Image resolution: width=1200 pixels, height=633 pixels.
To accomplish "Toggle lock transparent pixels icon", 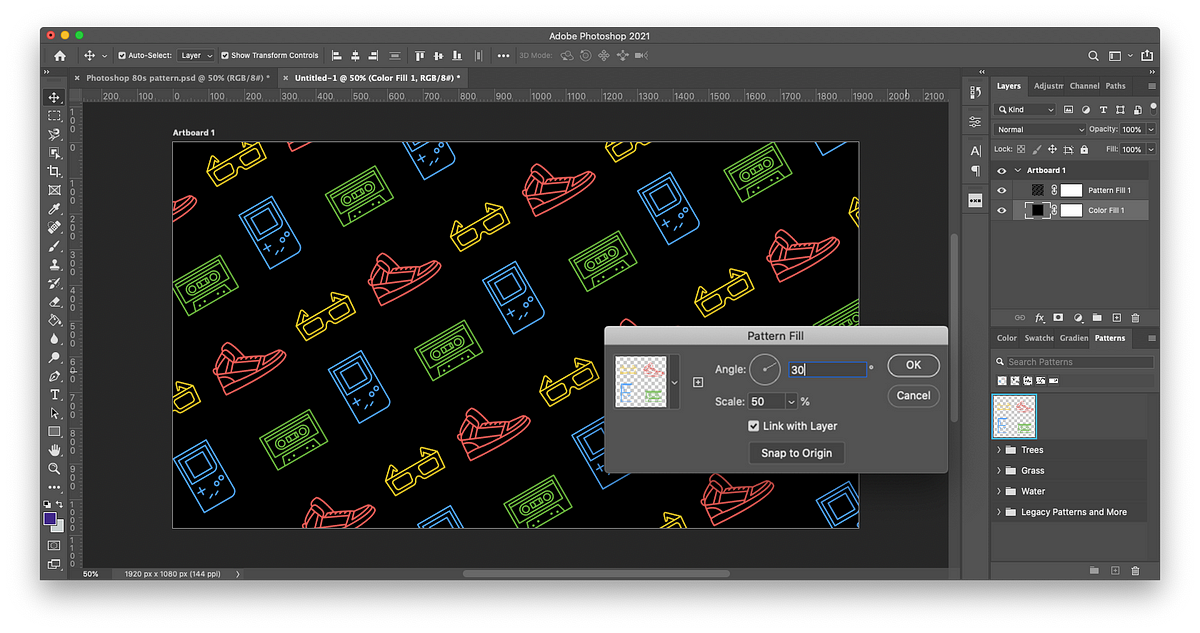I will pyautogui.click(x=1023, y=149).
